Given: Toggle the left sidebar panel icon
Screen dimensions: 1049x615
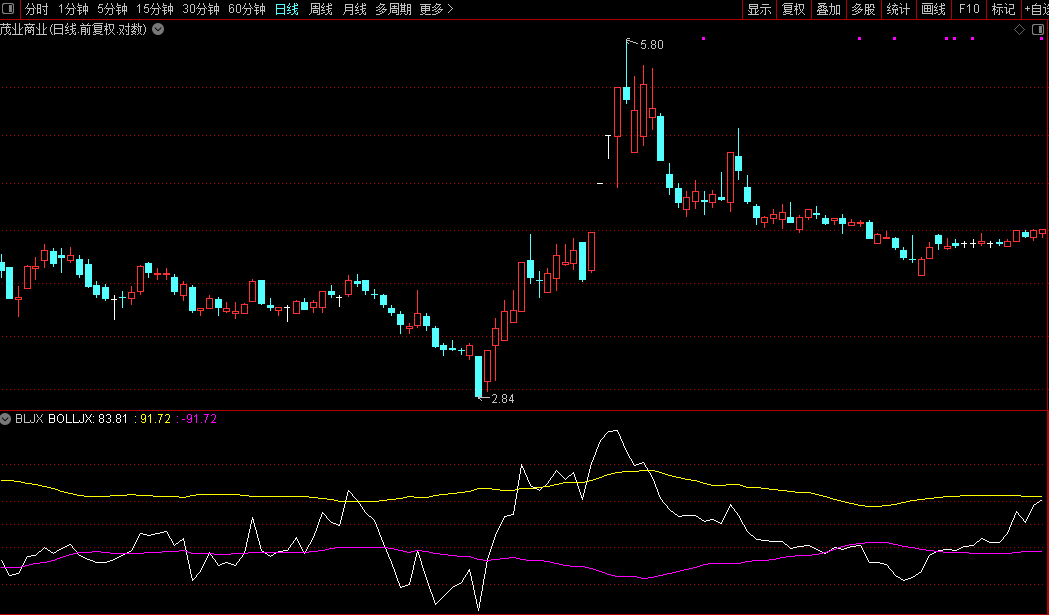Looking at the screenshot, I should point(9,10).
